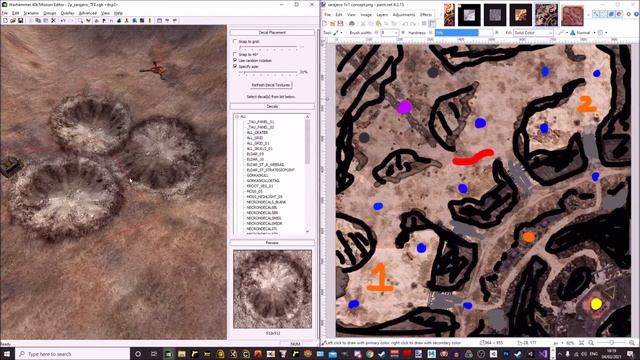Open Chrome from the taskbar
This screenshot has height=360, width=640.
[369, 354]
